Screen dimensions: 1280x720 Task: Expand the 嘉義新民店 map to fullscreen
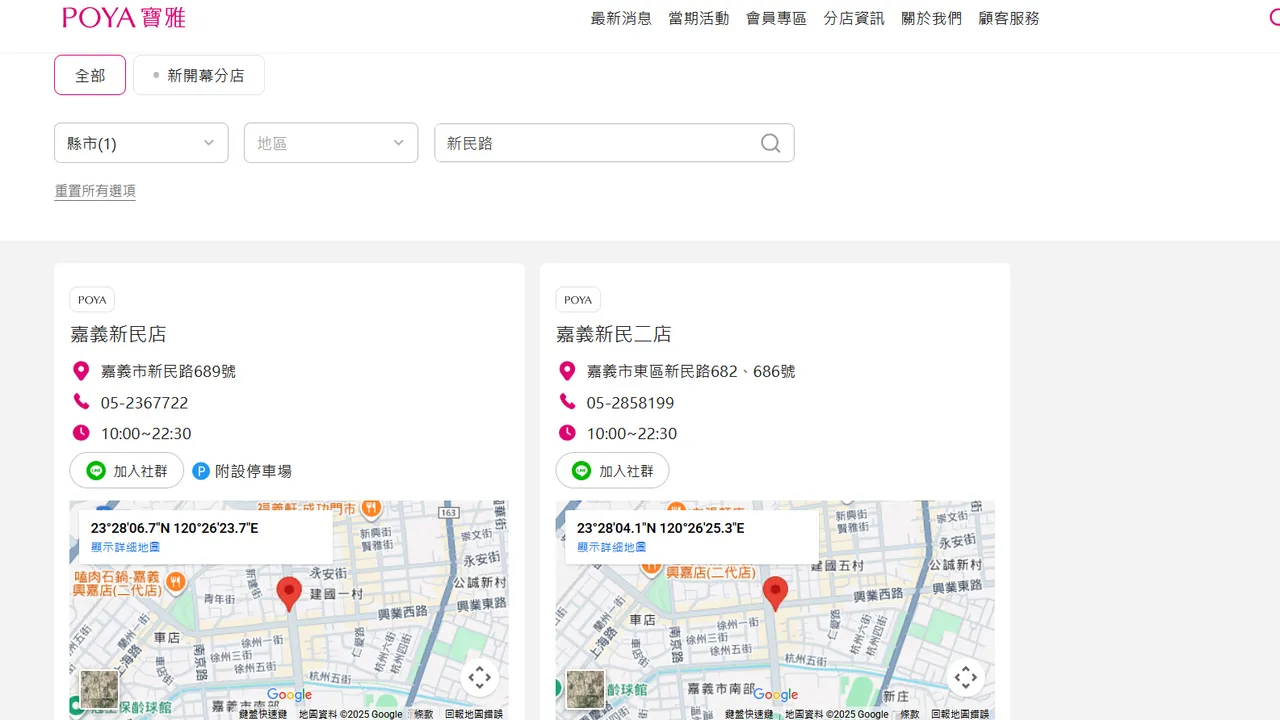tap(480, 677)
